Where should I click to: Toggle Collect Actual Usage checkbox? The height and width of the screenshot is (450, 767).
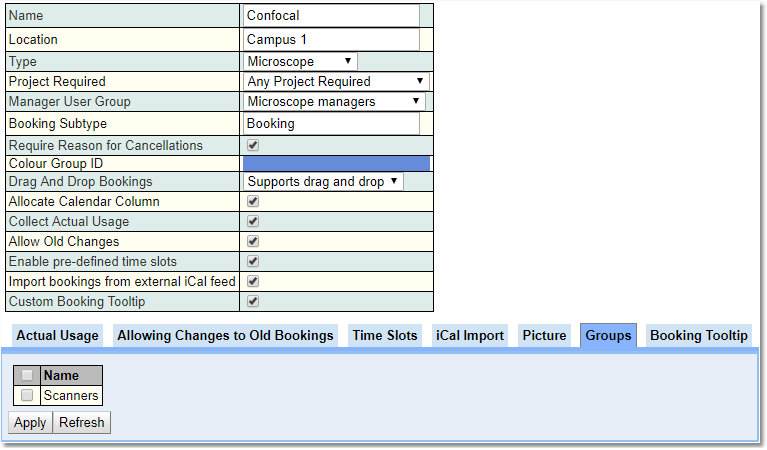[x=253, y=222]
